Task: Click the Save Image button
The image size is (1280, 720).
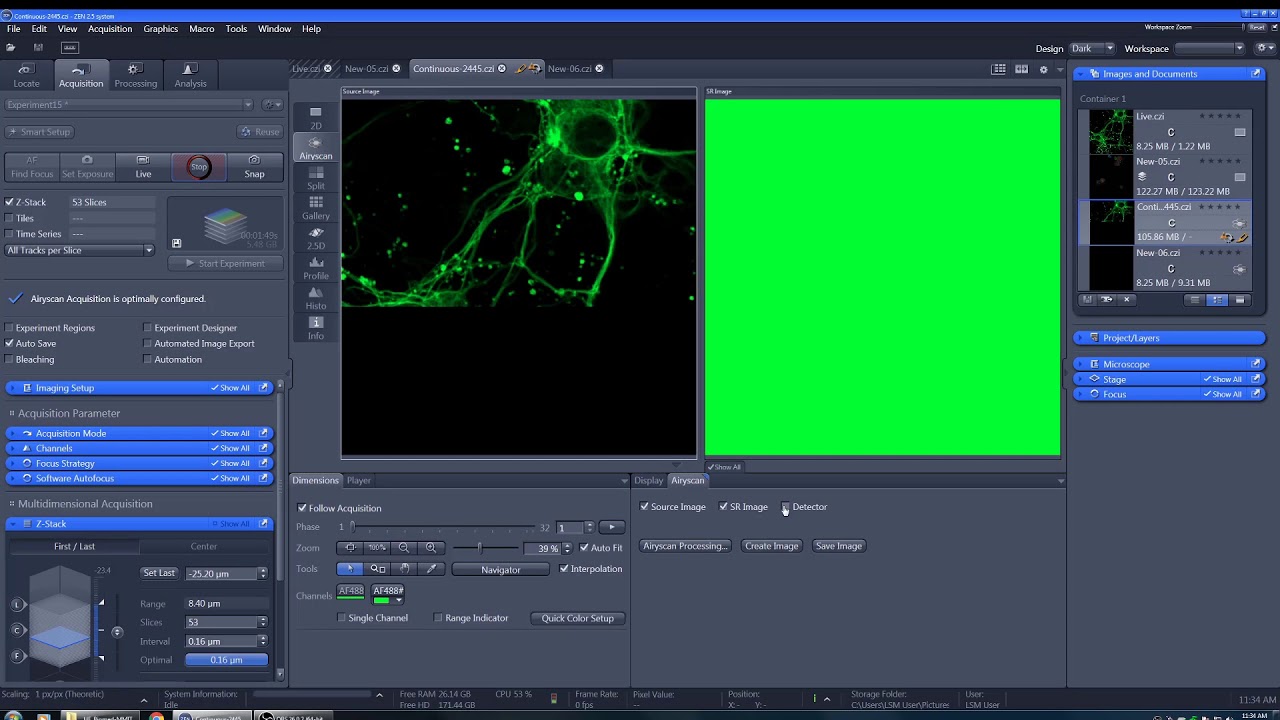Action: 838,546
